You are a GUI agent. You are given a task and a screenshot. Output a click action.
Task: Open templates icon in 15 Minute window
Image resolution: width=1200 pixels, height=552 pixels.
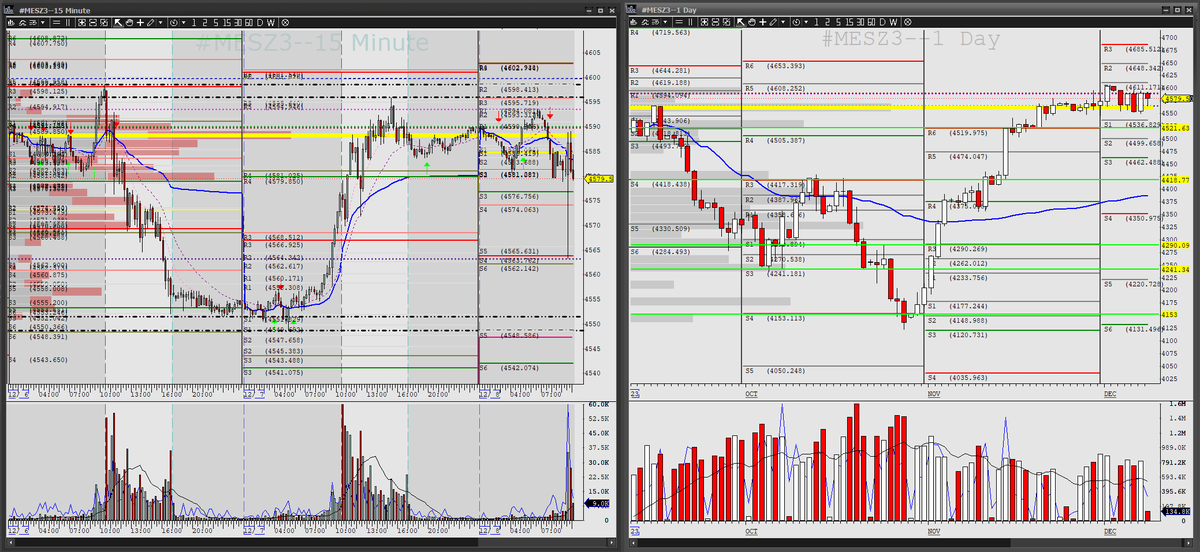(33, 22)
